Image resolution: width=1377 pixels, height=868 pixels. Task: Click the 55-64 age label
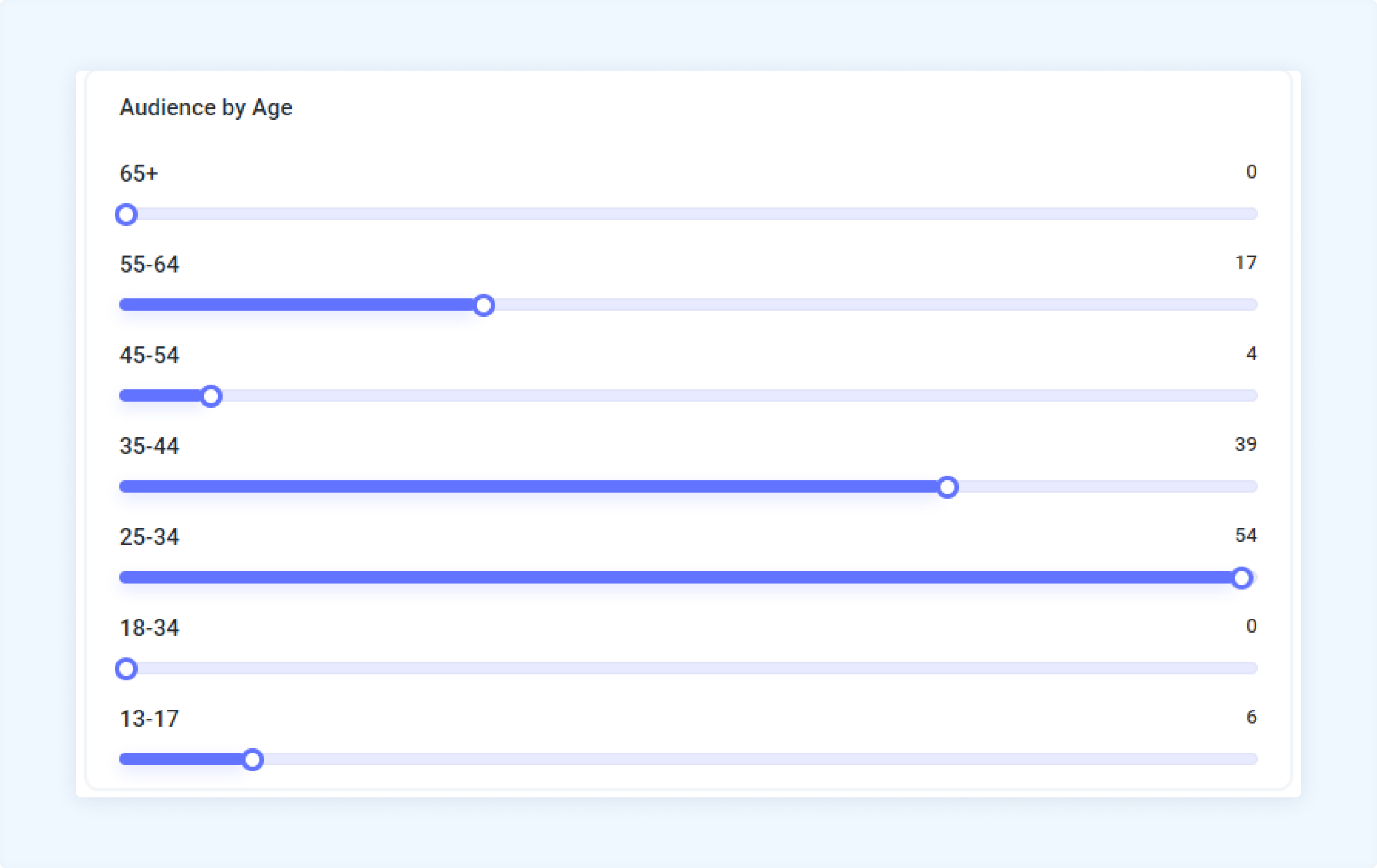point(149,264)
